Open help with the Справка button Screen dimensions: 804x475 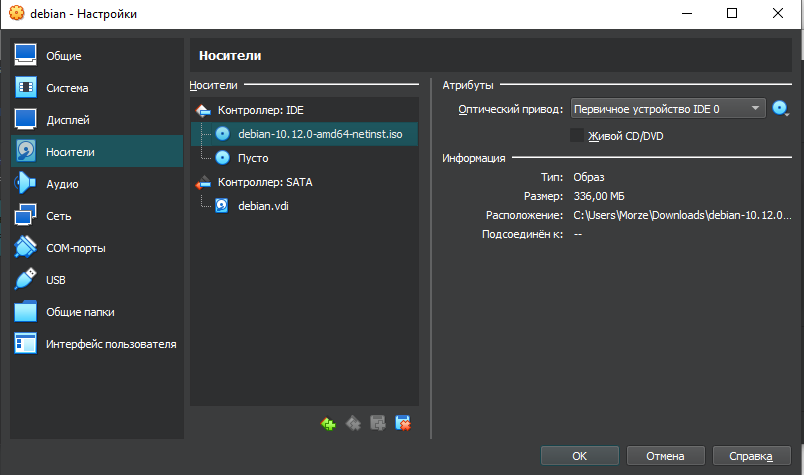coord(751,456)
